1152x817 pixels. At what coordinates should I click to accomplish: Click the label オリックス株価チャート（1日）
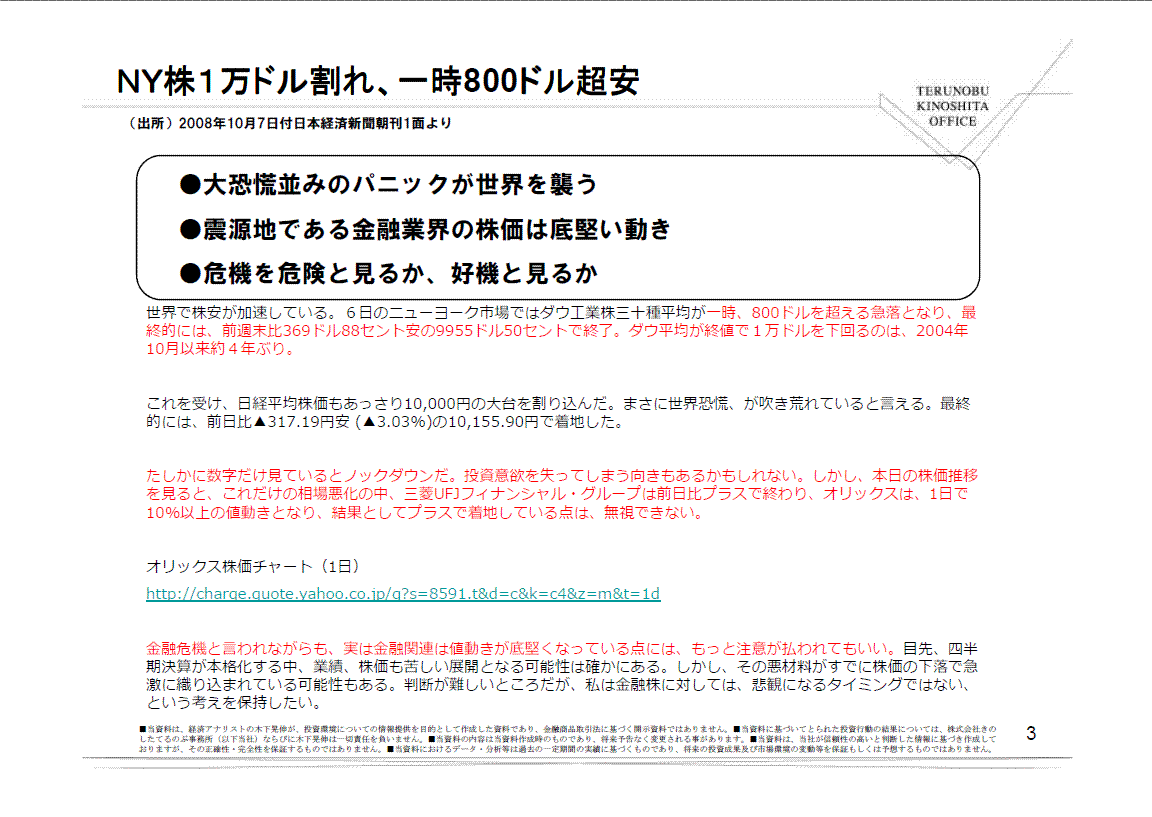[x=253, y=566]
